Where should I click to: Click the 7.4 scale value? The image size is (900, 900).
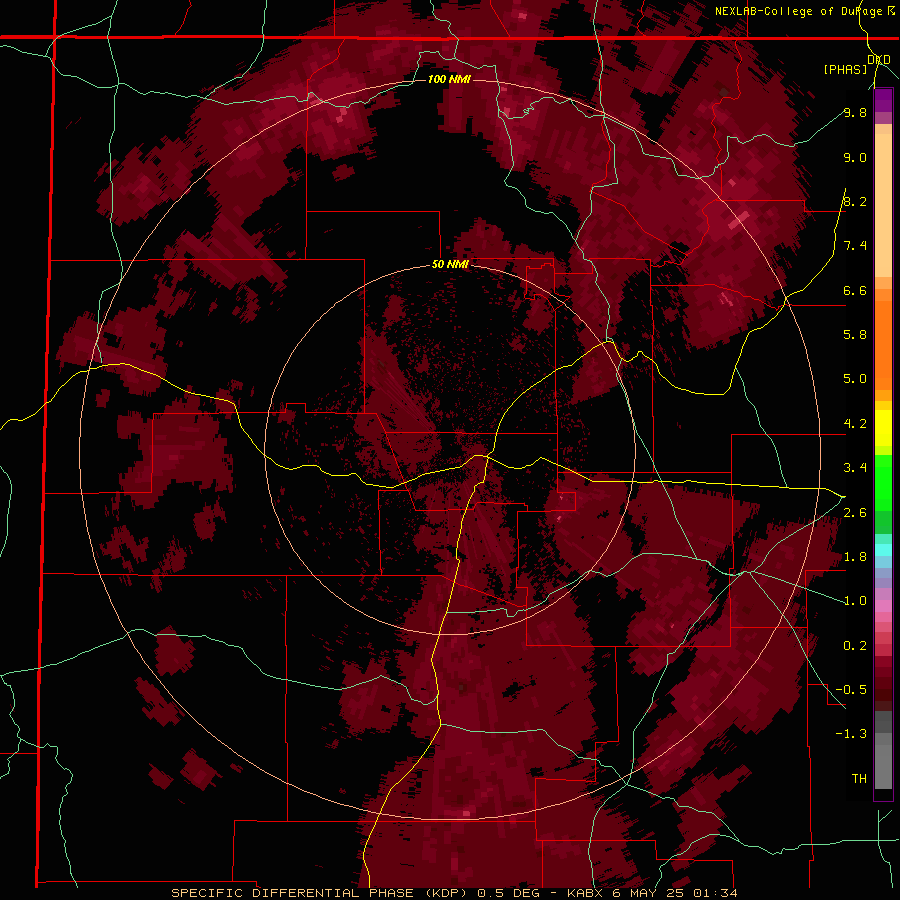pos(855,246)
